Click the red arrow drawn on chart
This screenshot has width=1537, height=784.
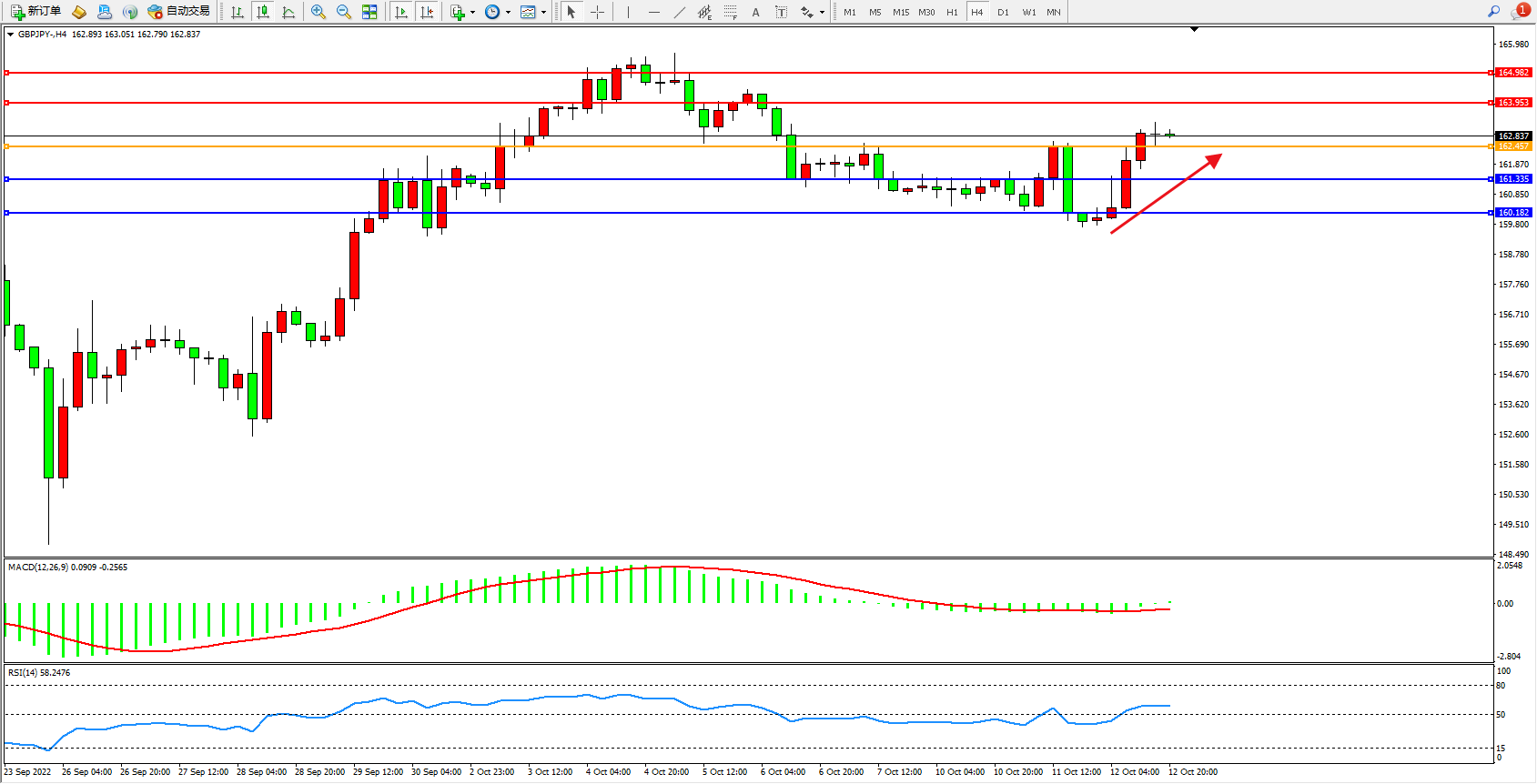(x=1166, y=194)
